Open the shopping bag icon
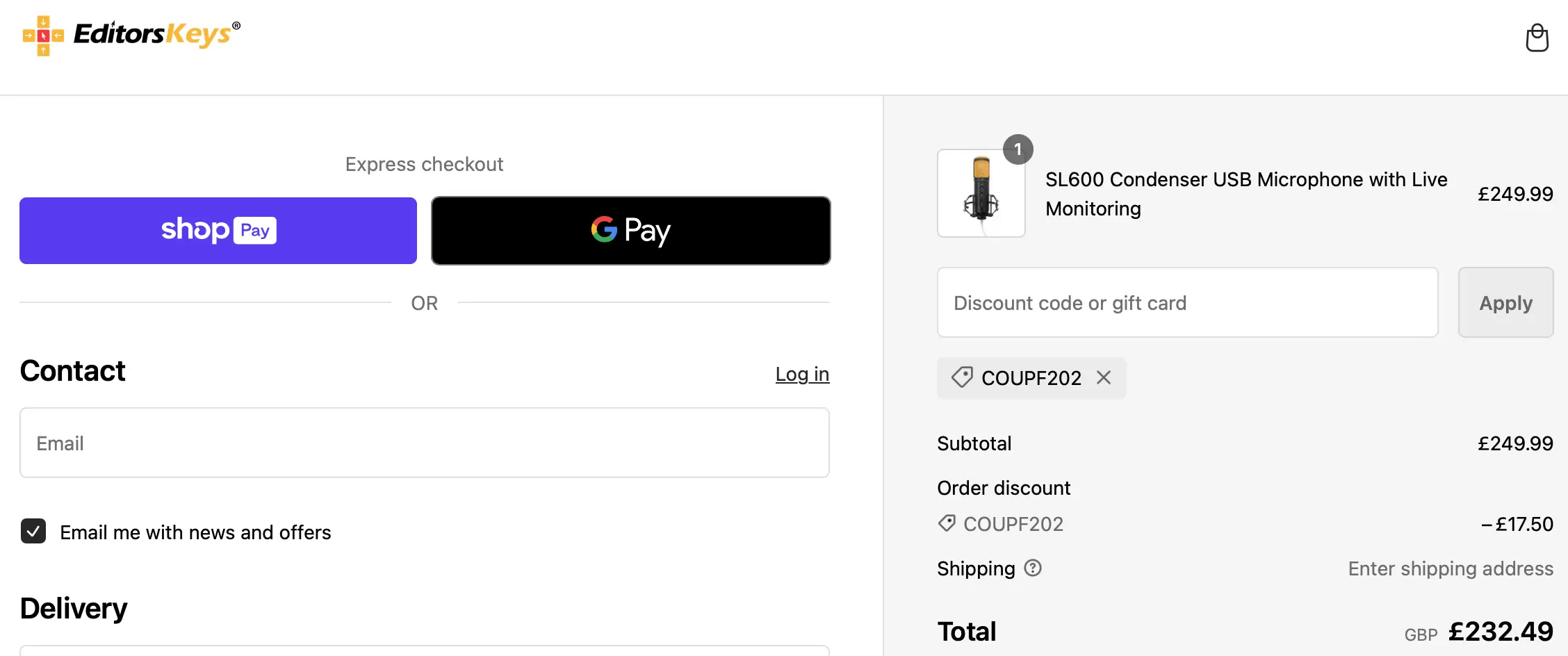Image resolution: width=1568 pixels, height=656 pixels. tap(1537, 38)
